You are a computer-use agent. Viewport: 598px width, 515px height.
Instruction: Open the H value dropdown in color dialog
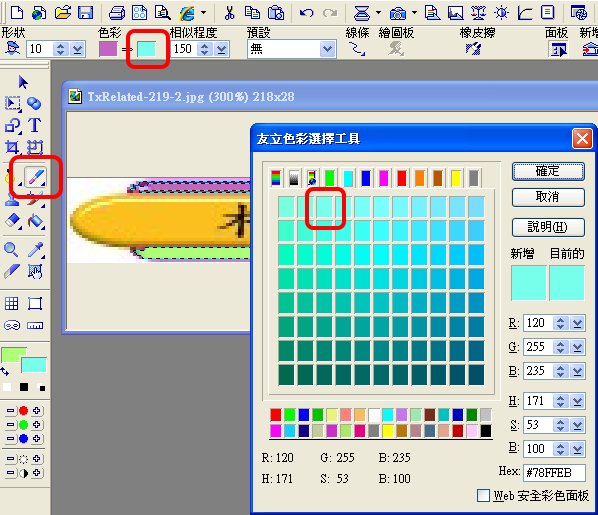tap(577, 401)
